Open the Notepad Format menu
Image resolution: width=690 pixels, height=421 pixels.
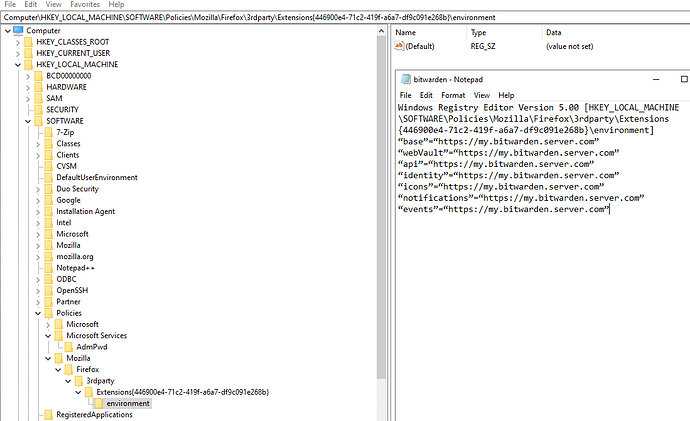453,95
